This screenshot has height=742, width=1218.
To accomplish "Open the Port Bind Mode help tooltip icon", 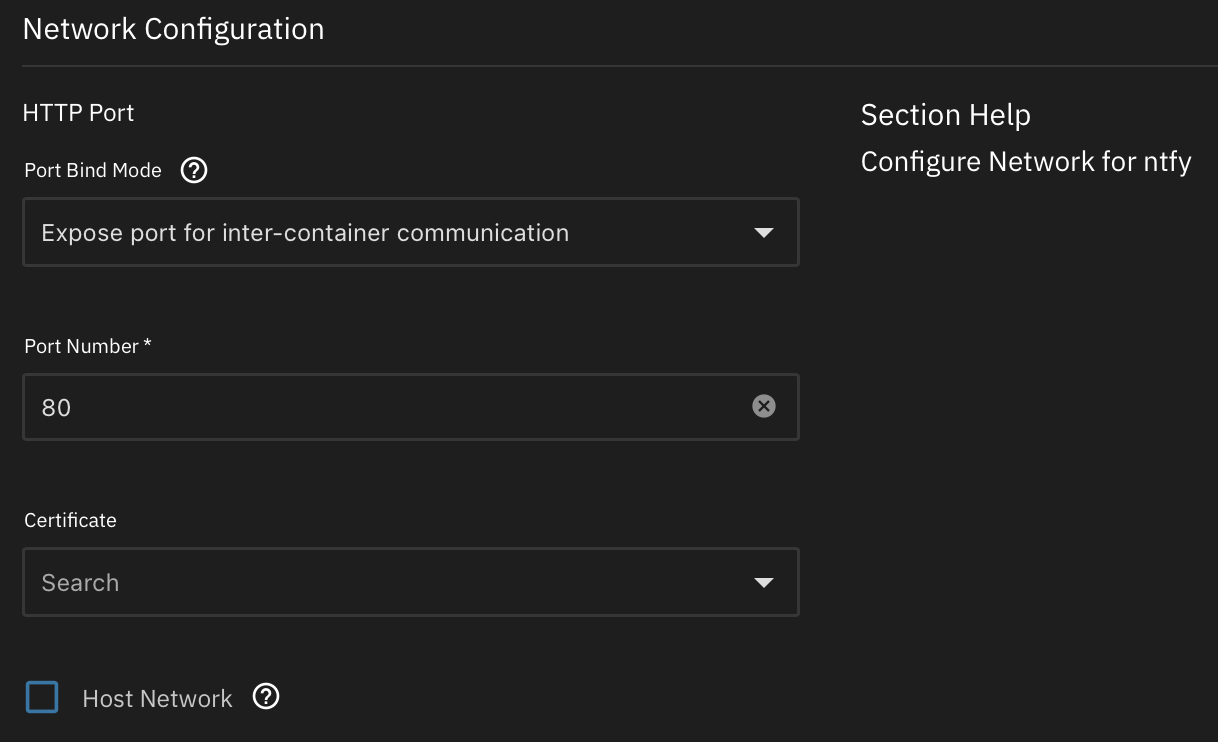I will pos(194,171).
